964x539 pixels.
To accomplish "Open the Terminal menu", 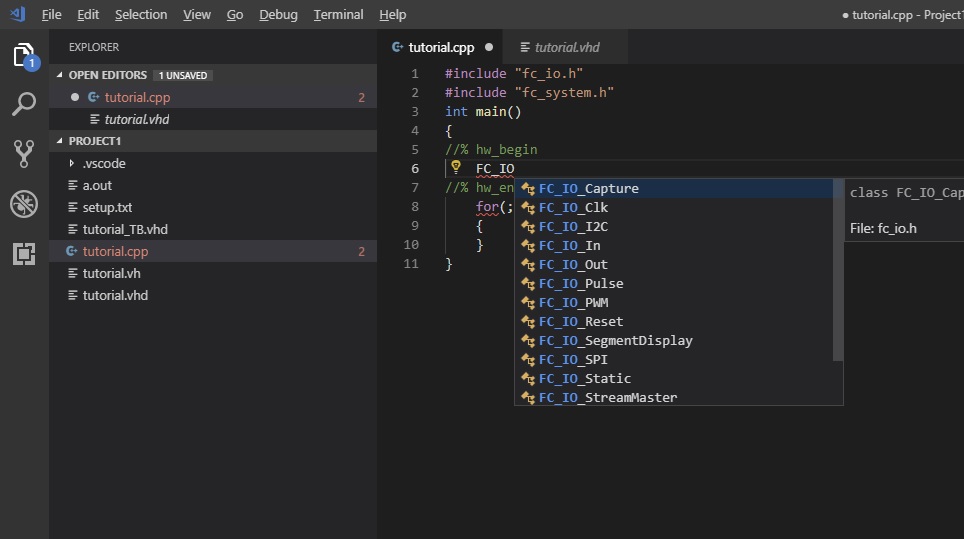I will coord(338,15).
